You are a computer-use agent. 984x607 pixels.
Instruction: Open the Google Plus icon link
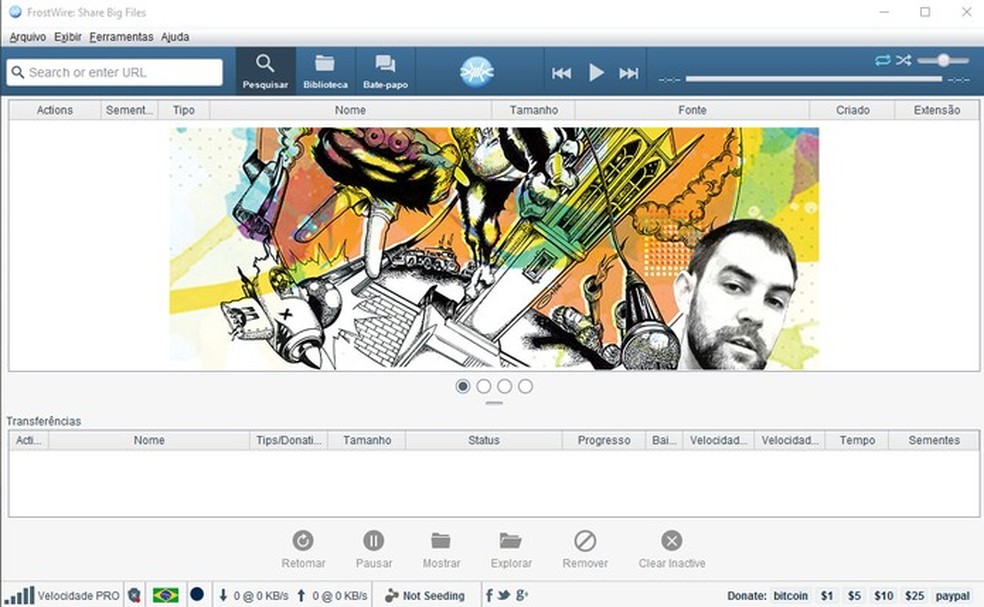pos(521,595)
